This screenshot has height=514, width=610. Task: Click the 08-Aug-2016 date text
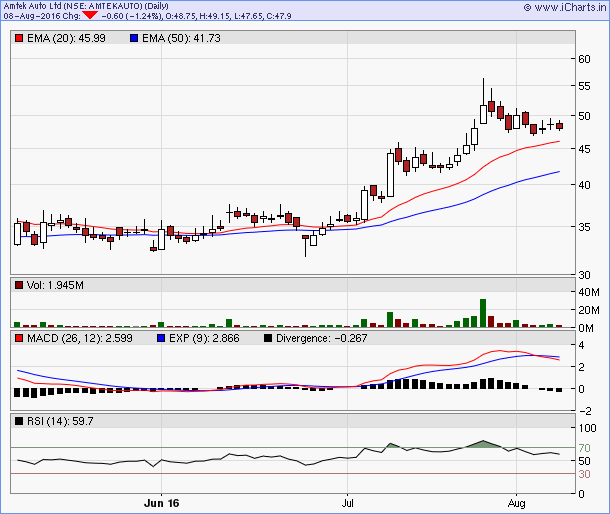point(32,16)
